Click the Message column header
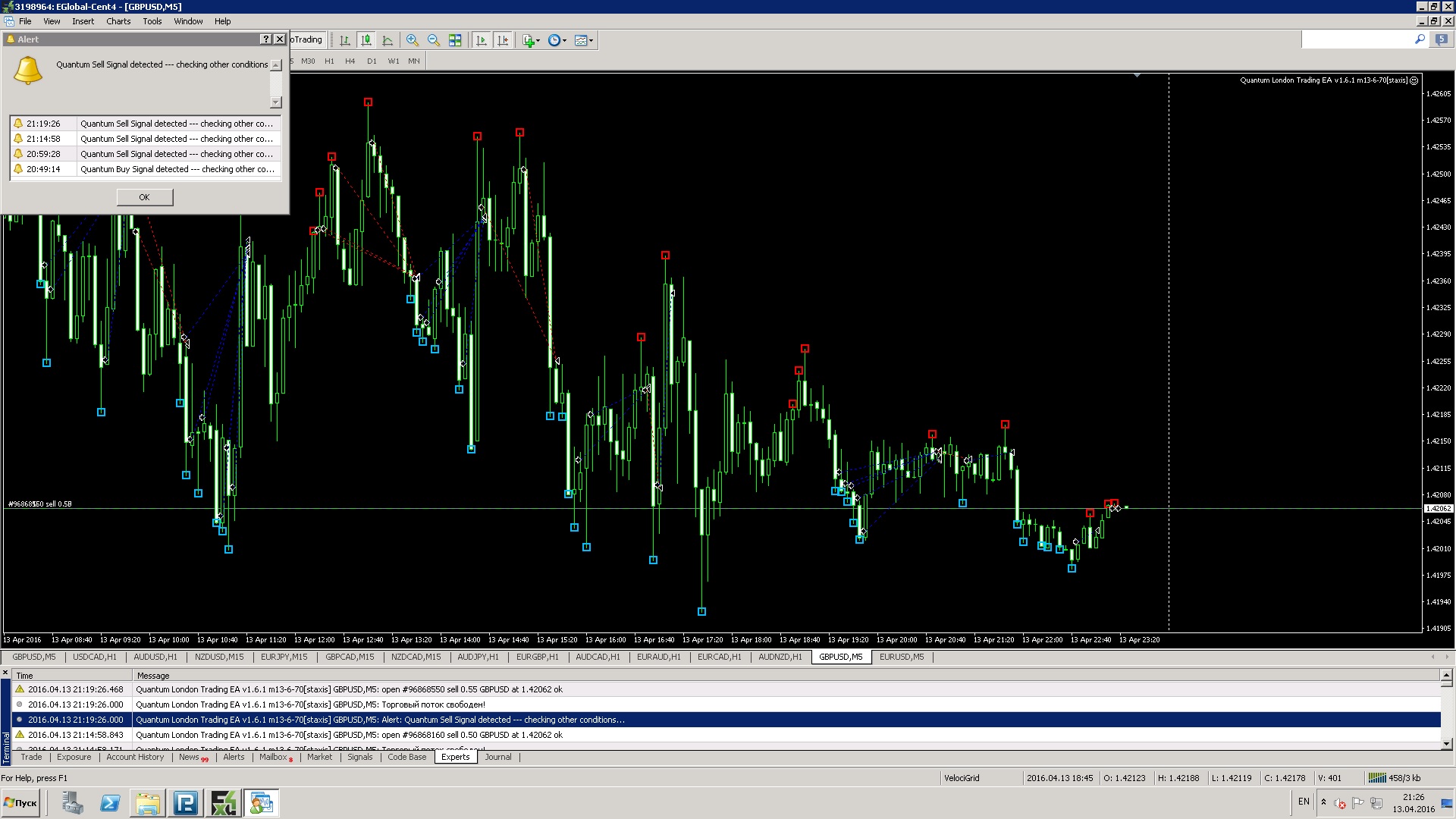Screen dimensions: 1456x819 pyautogui.click(x=786, y=676)
